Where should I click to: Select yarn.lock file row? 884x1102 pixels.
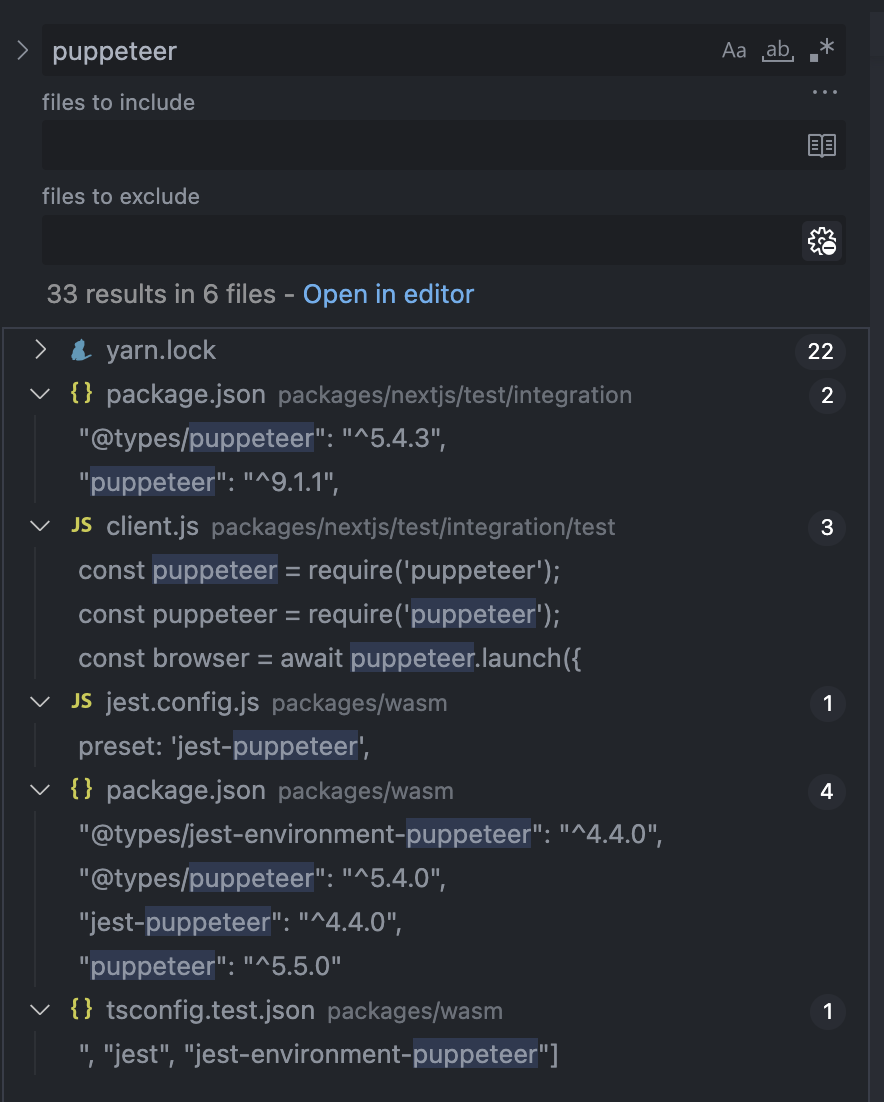tap(436, 350)
